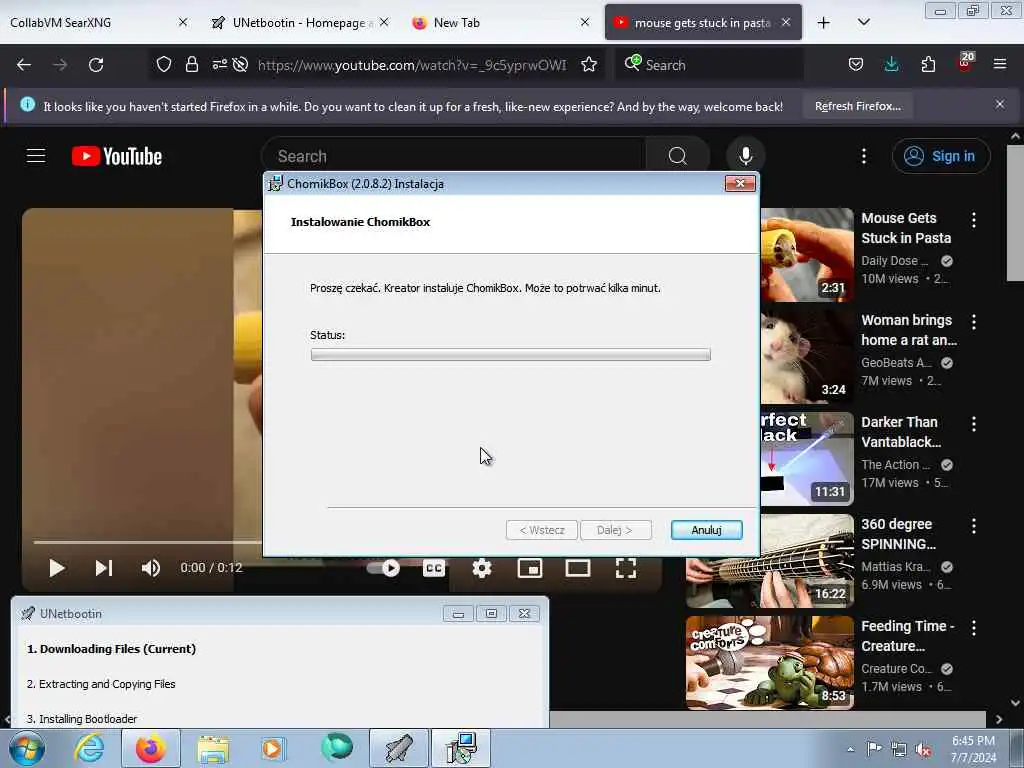Open Windows Media Player in taskbar

tap(272, 748)
